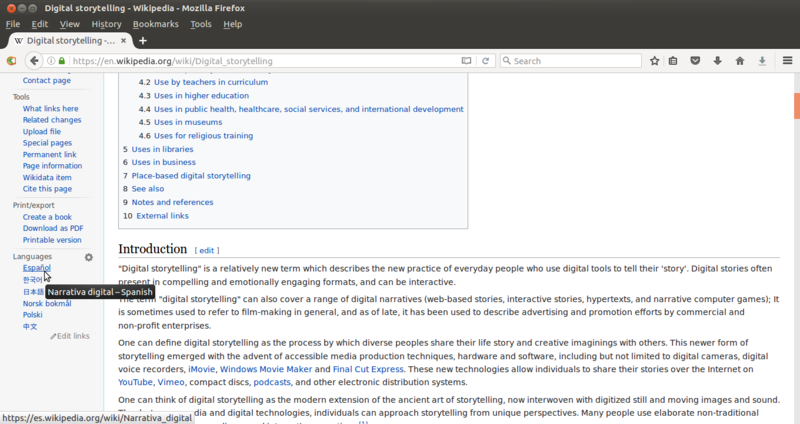The width and height of the screenshot is (800, 424).
Task: Open the View menu
Action: [69, 24]
